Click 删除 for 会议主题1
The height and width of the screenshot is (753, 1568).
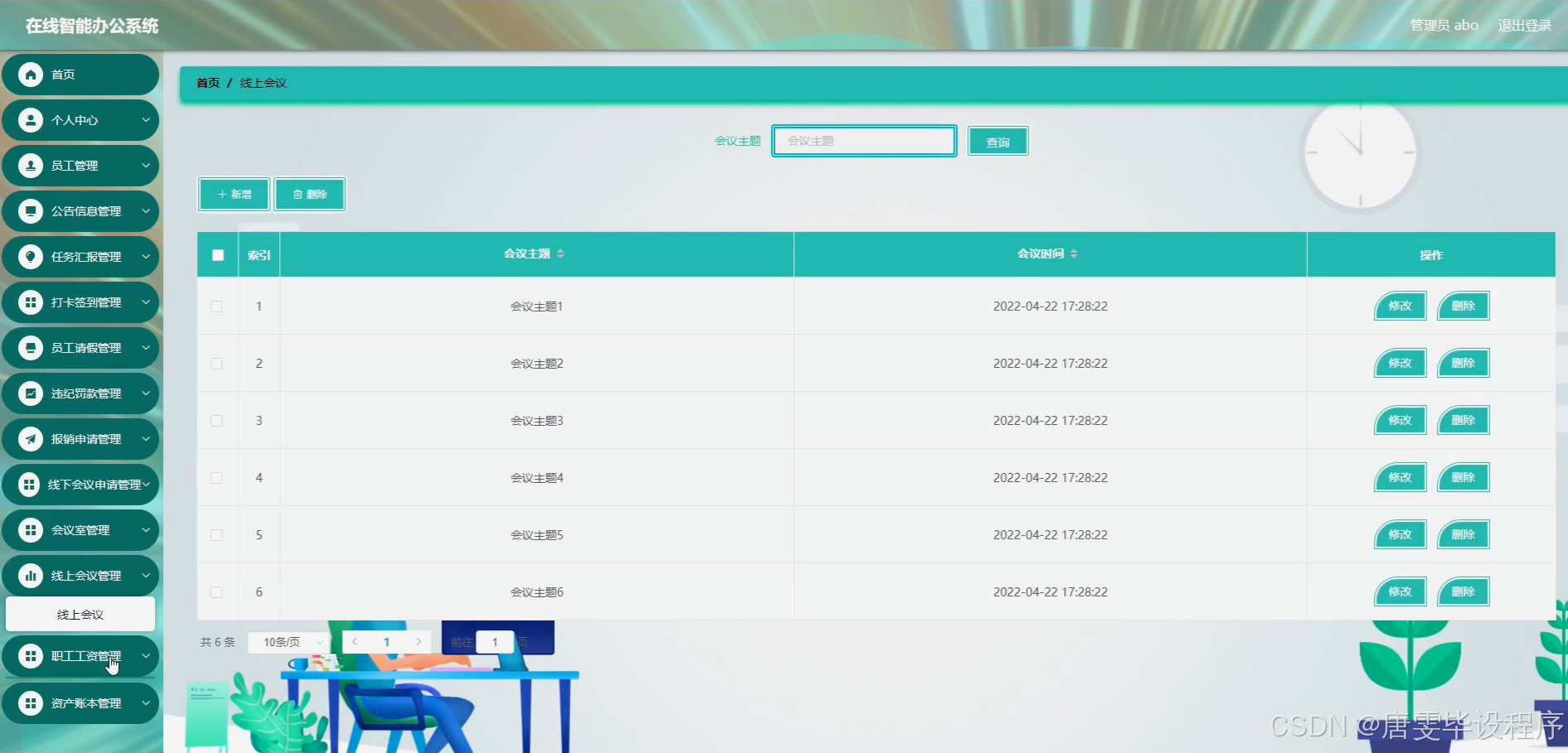pos(1463,306)
